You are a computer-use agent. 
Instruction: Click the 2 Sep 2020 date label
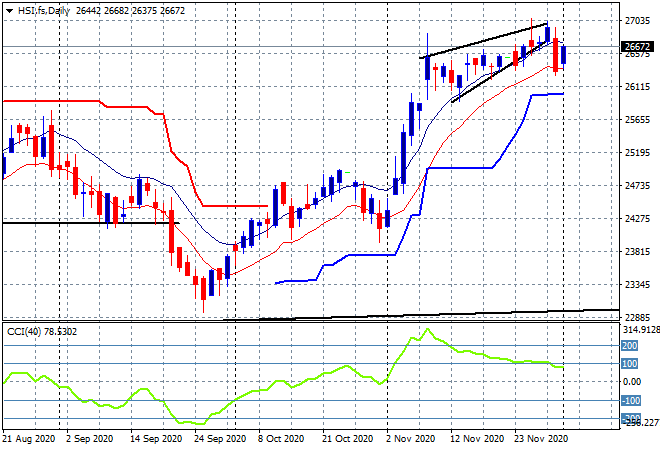pos(90,439)
